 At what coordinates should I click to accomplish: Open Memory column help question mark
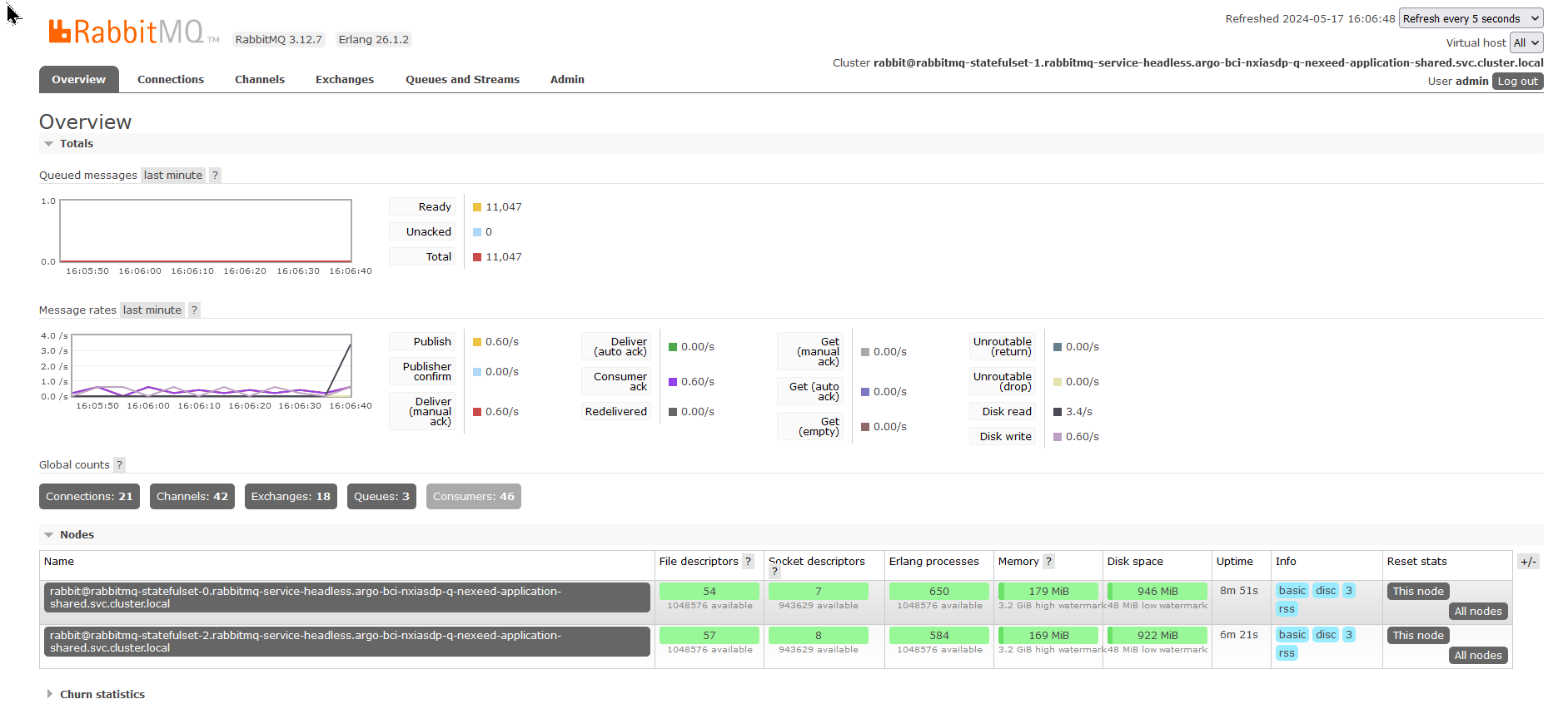1048,562
